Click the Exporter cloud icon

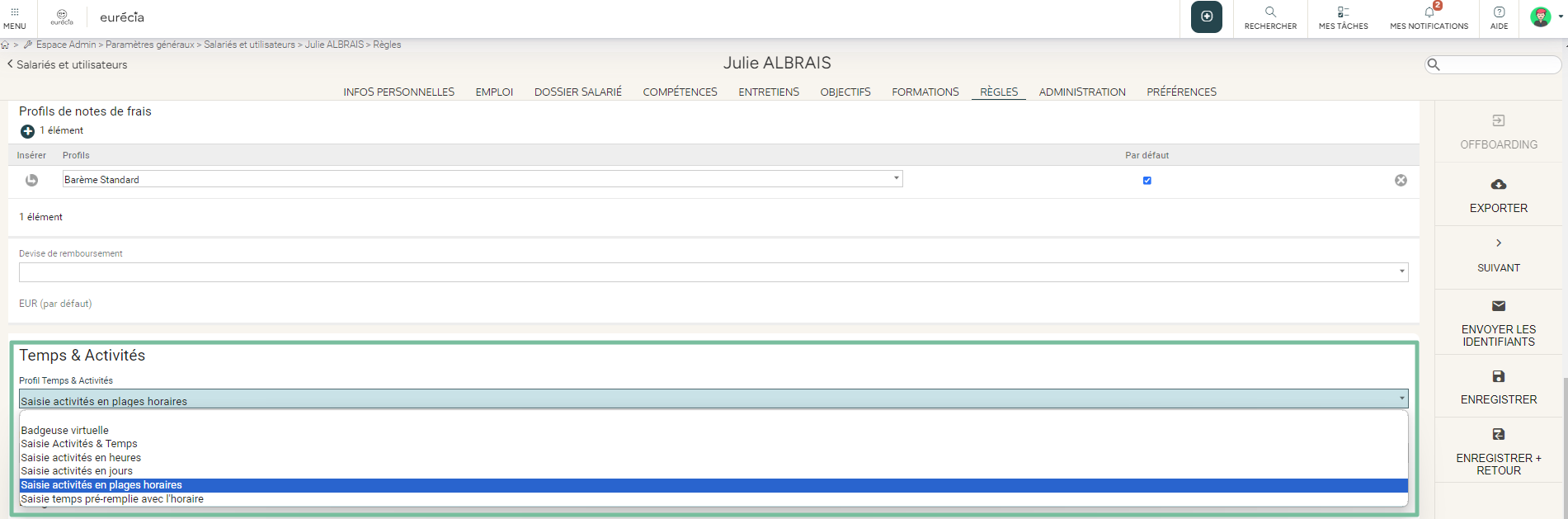(x=1499, y=184)
